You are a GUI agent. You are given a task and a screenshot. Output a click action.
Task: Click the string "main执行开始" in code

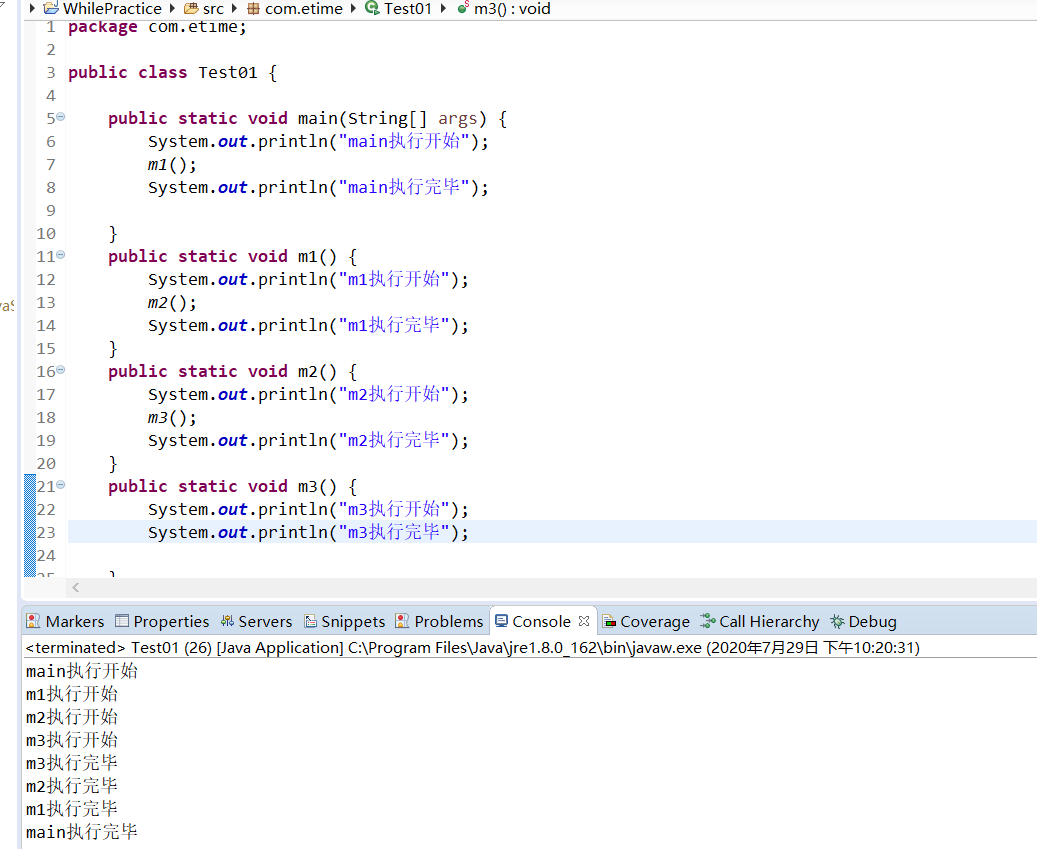point(404,142)
